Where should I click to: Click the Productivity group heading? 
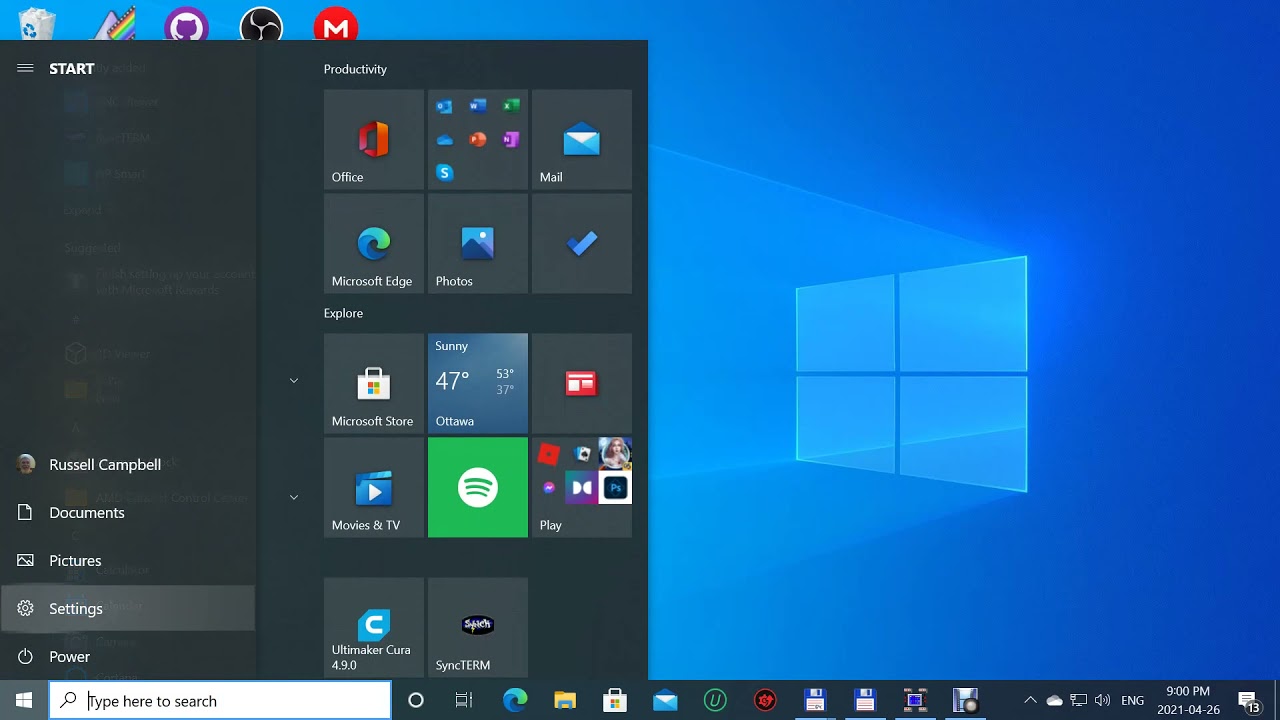click(355, 69)
